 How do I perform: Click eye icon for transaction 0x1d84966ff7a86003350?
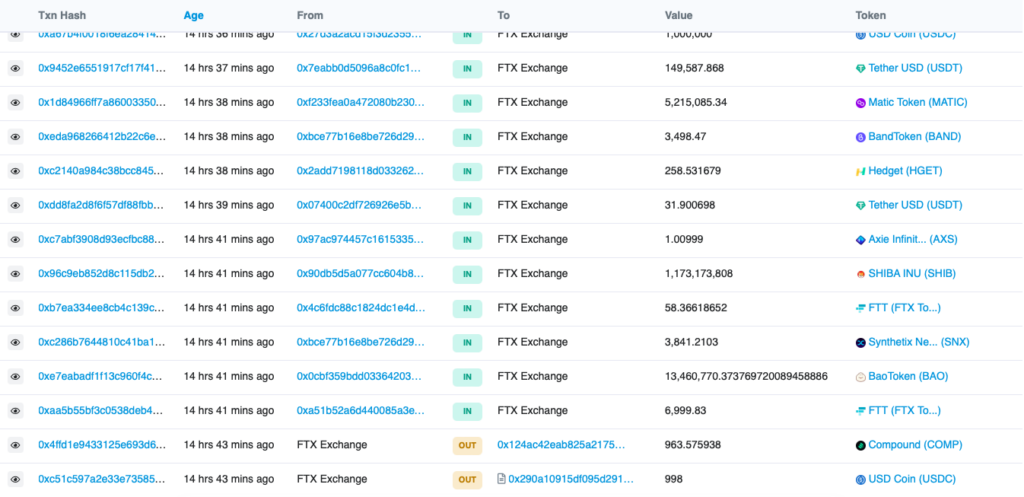[16, 103]
